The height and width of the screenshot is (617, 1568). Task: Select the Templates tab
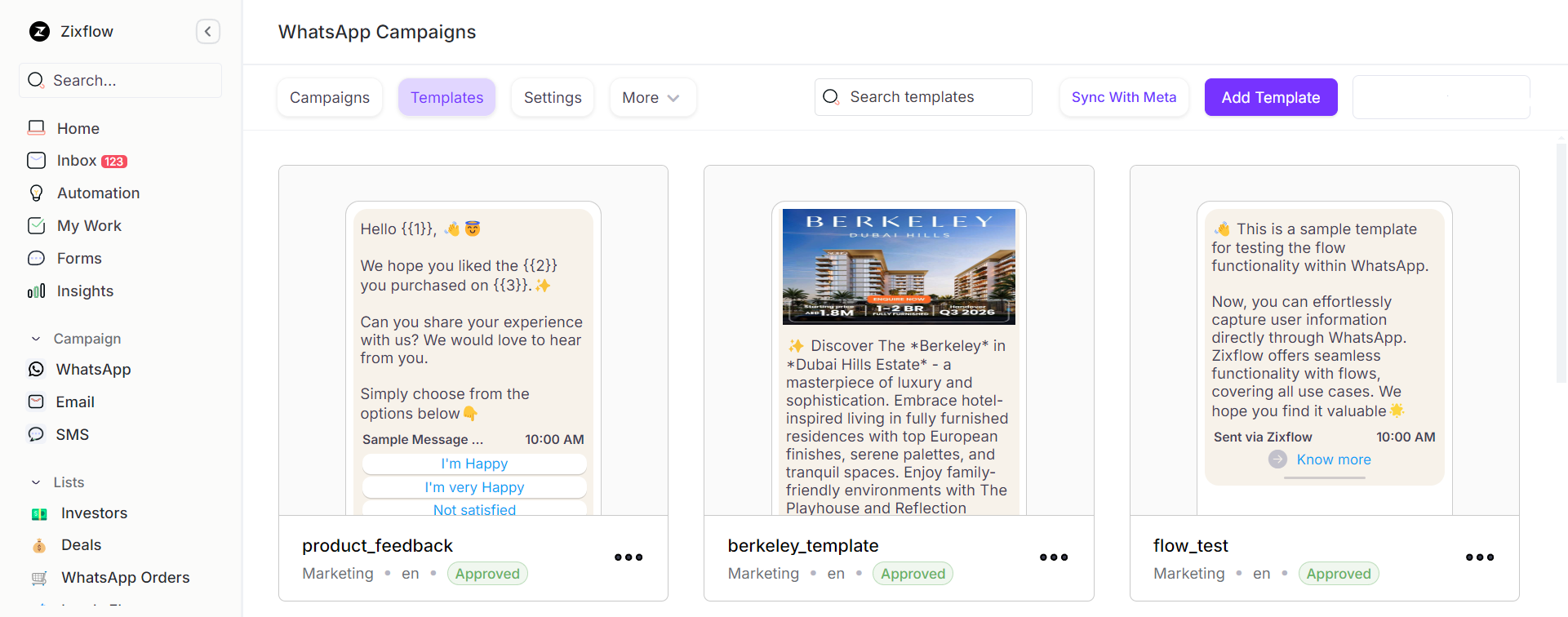pyautogui.click(x=447, y=98)
